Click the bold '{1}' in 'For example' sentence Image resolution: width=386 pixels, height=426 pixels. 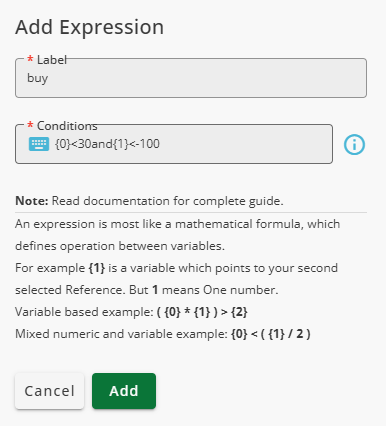click(97, 268)
